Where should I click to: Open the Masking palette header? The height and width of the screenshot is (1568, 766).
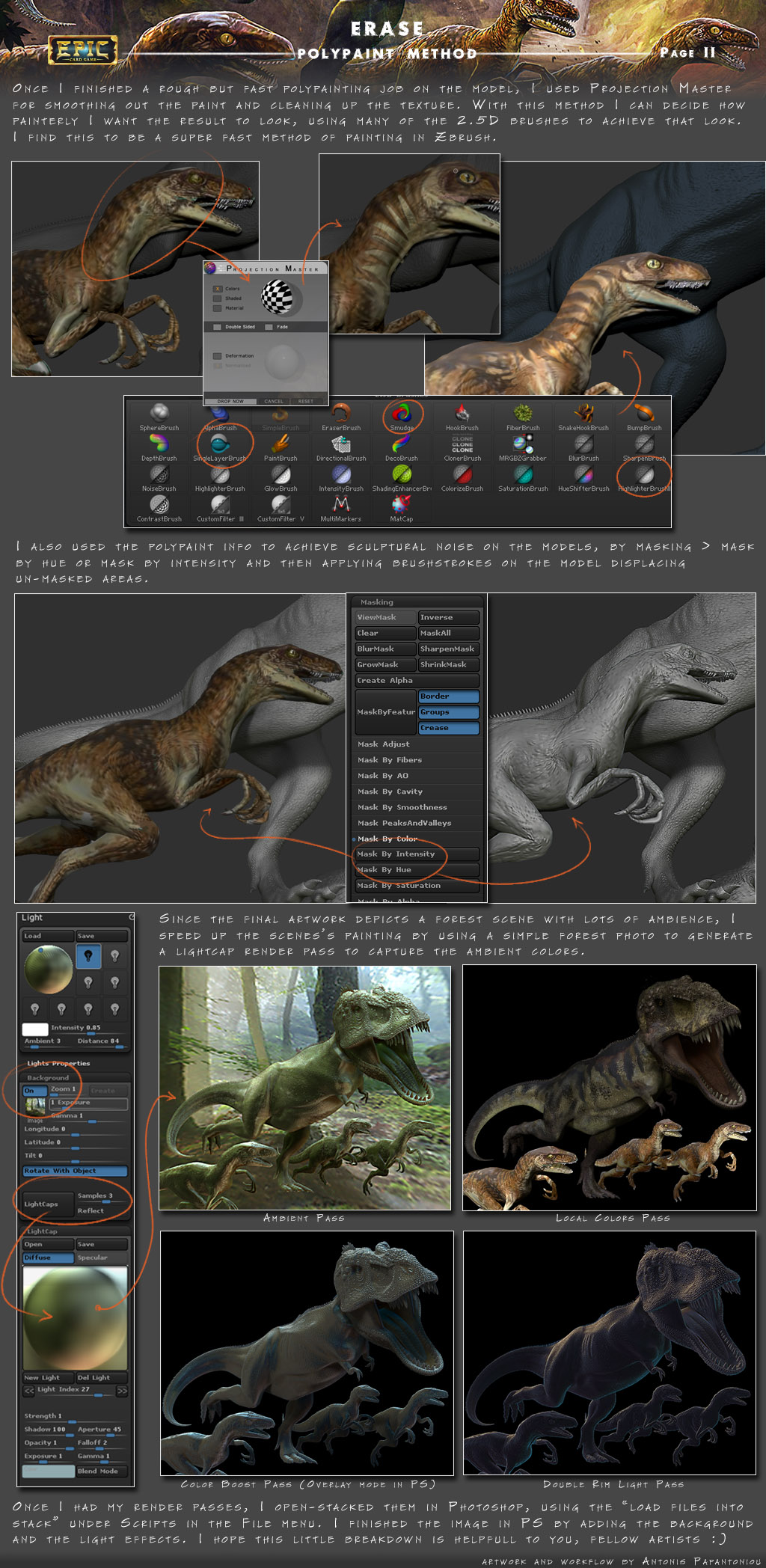coord(377,602)
